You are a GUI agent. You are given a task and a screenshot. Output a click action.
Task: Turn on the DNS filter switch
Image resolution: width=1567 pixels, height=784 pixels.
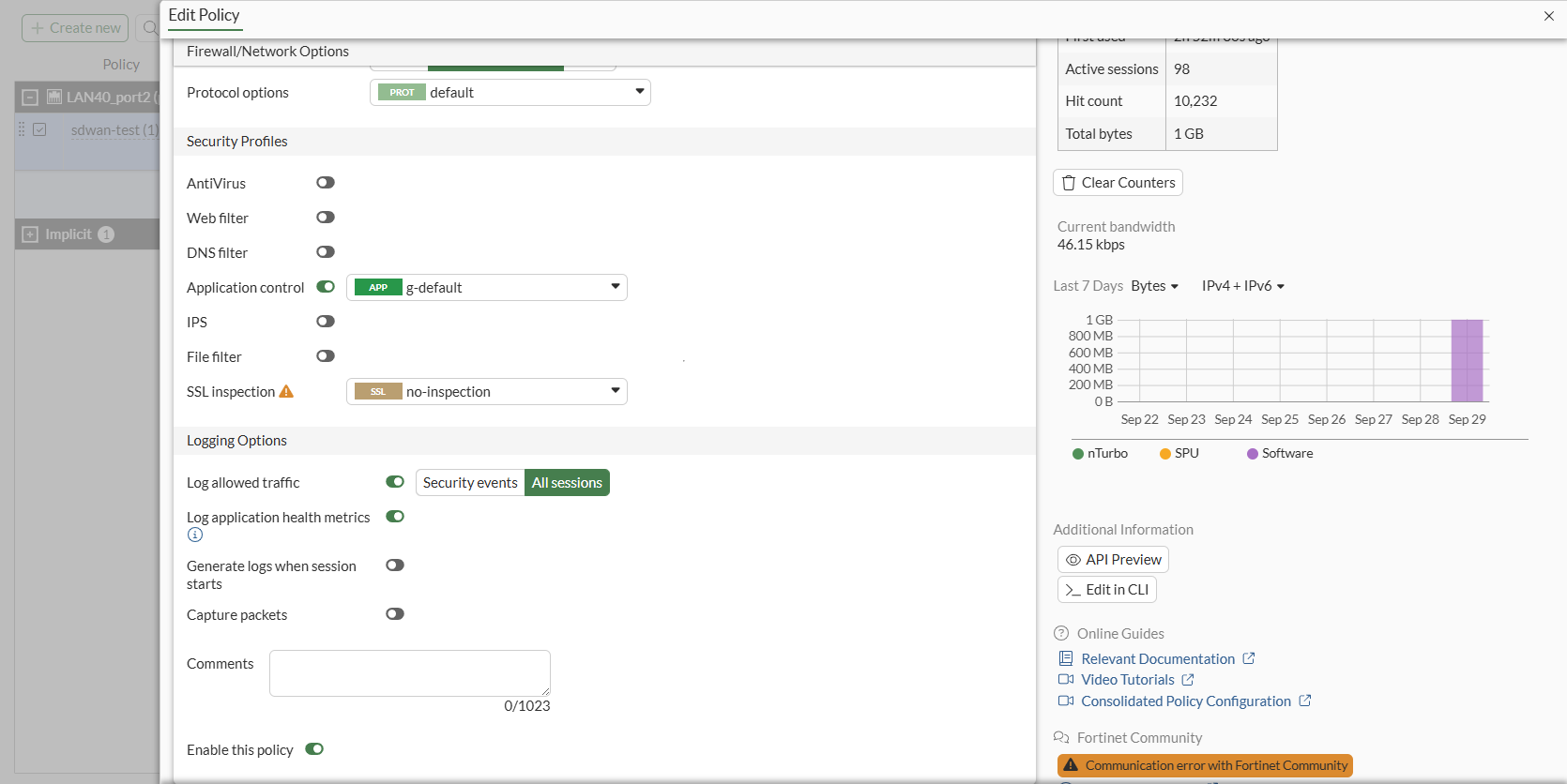(326, 252)
